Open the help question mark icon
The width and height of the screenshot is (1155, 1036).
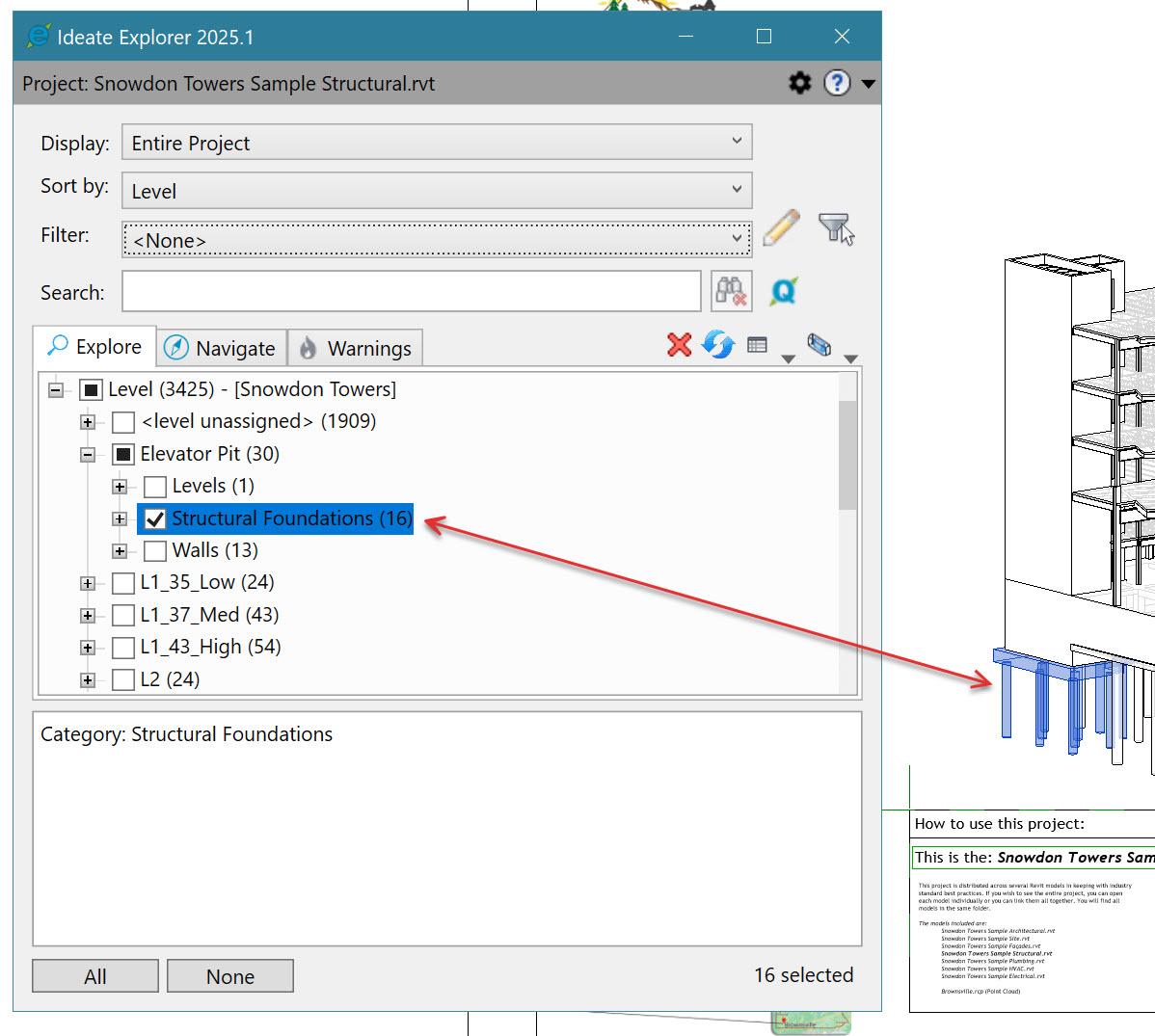(837, 83)
